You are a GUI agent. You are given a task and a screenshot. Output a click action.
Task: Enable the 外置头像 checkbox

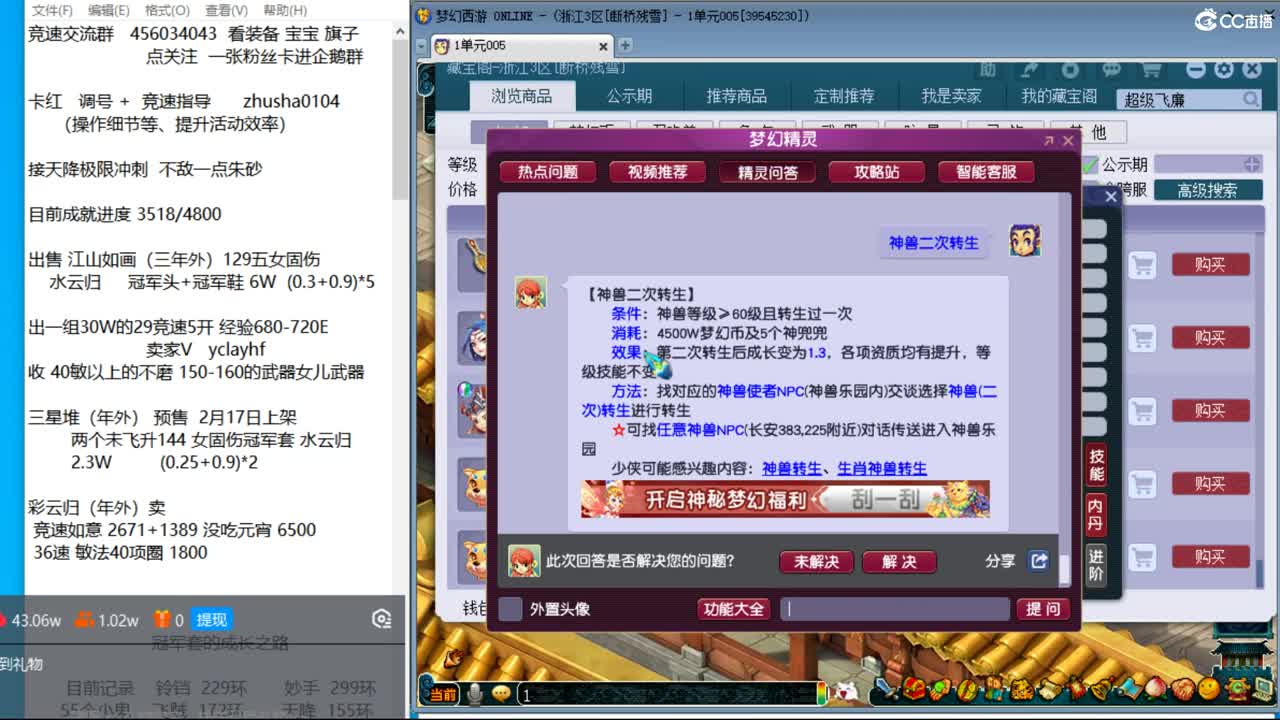click(510, 609)
